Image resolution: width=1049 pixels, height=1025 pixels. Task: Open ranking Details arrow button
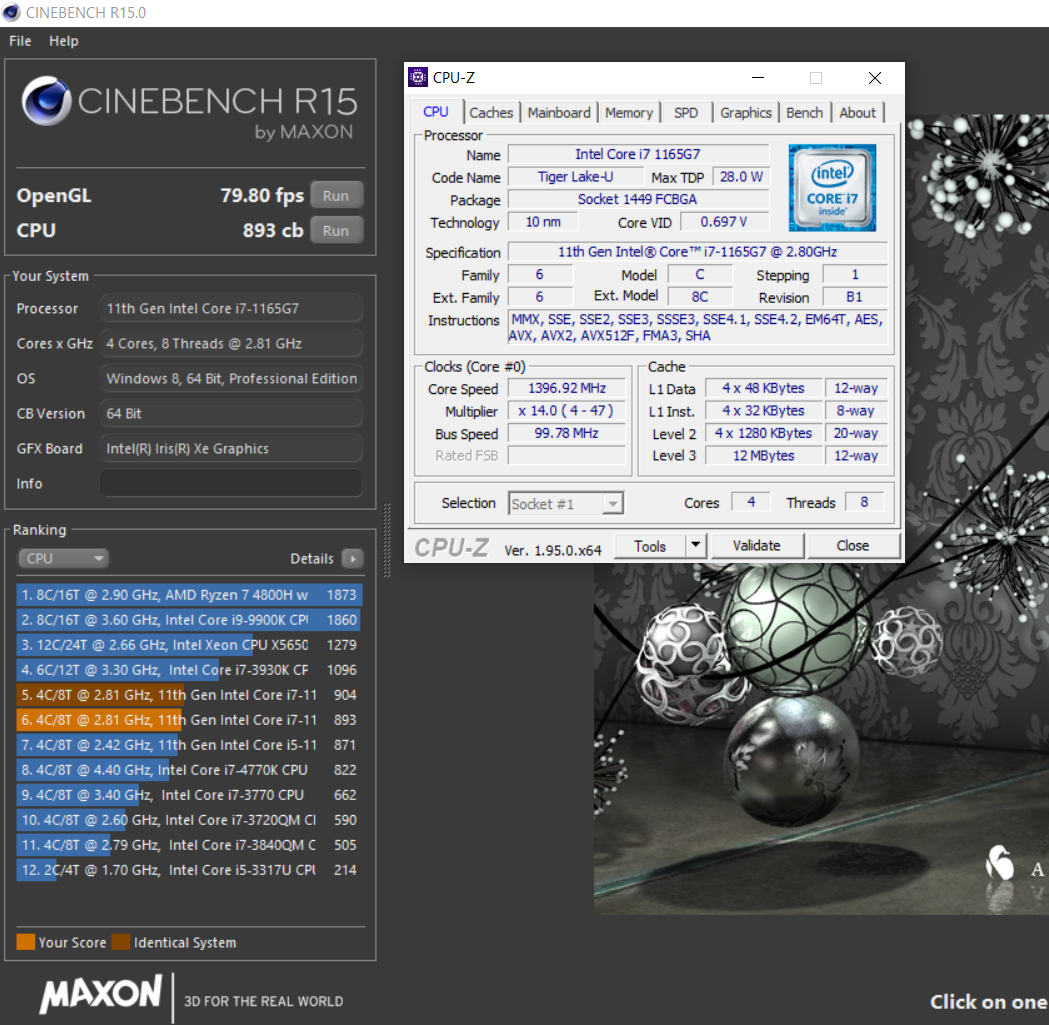pos(353,558)
